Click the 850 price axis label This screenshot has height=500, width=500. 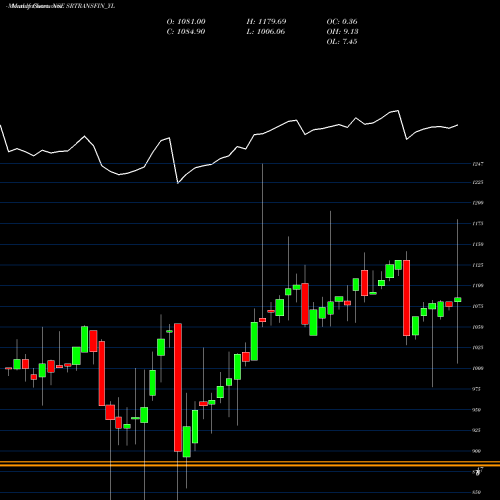(x=477, y=492)
